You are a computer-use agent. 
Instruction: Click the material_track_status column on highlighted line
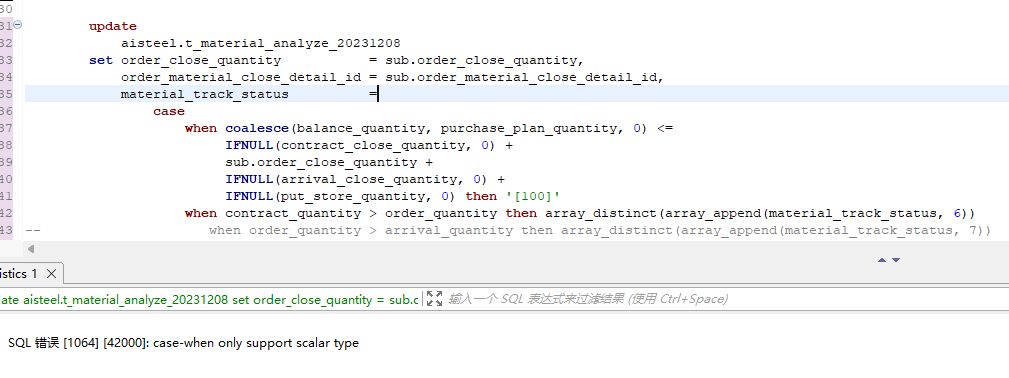205,95
